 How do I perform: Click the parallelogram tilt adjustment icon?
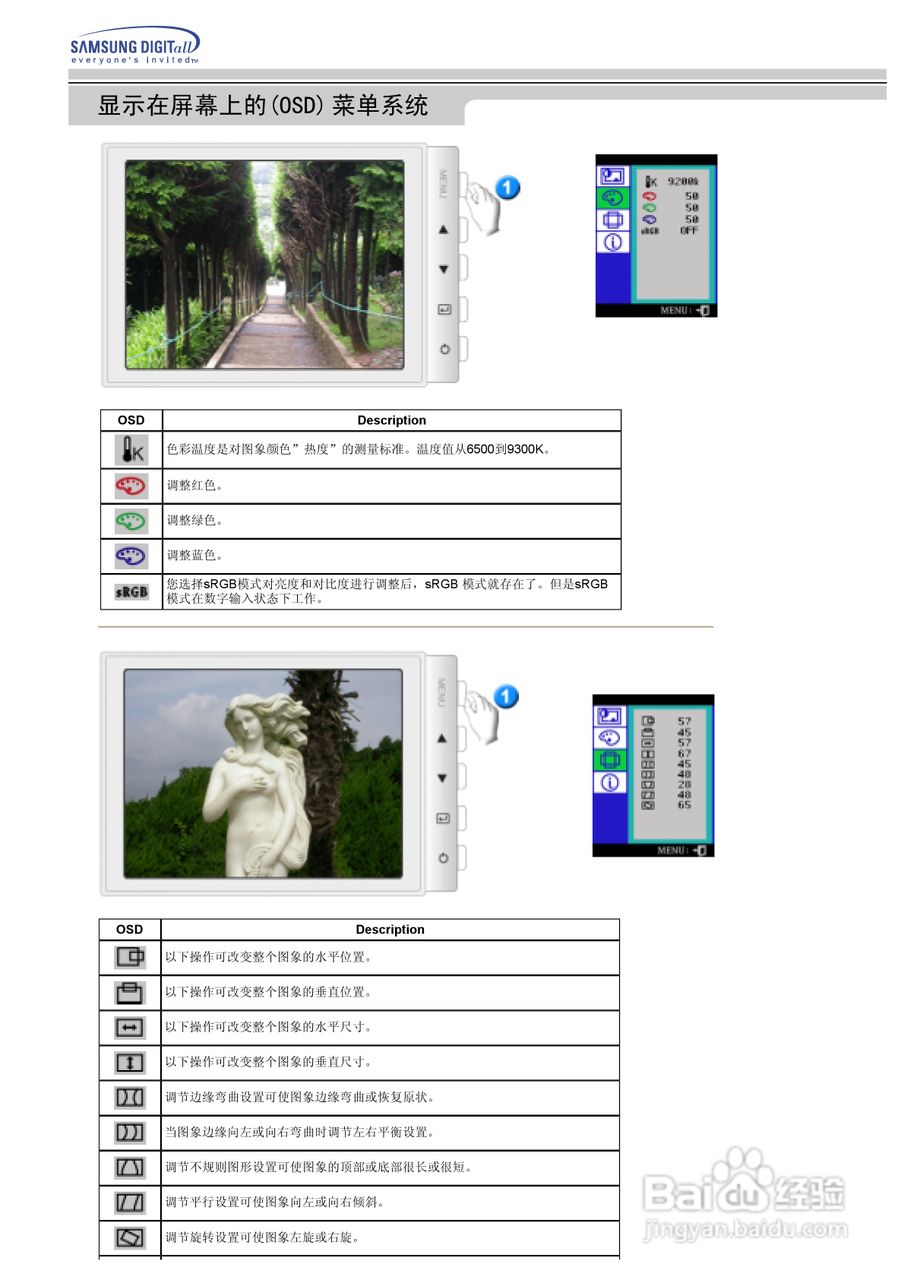click(x=129, y=1202)
